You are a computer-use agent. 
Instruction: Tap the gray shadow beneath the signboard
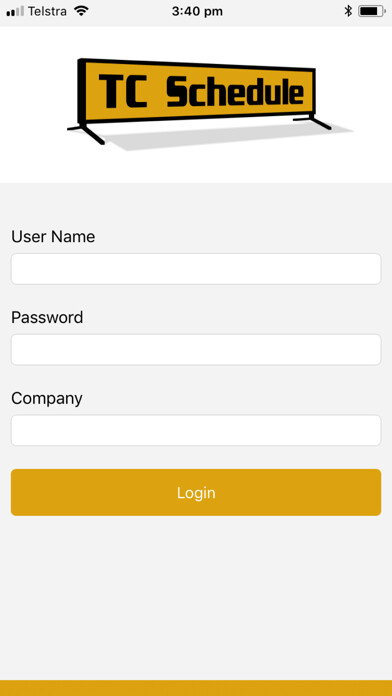[x=222, y=137]
